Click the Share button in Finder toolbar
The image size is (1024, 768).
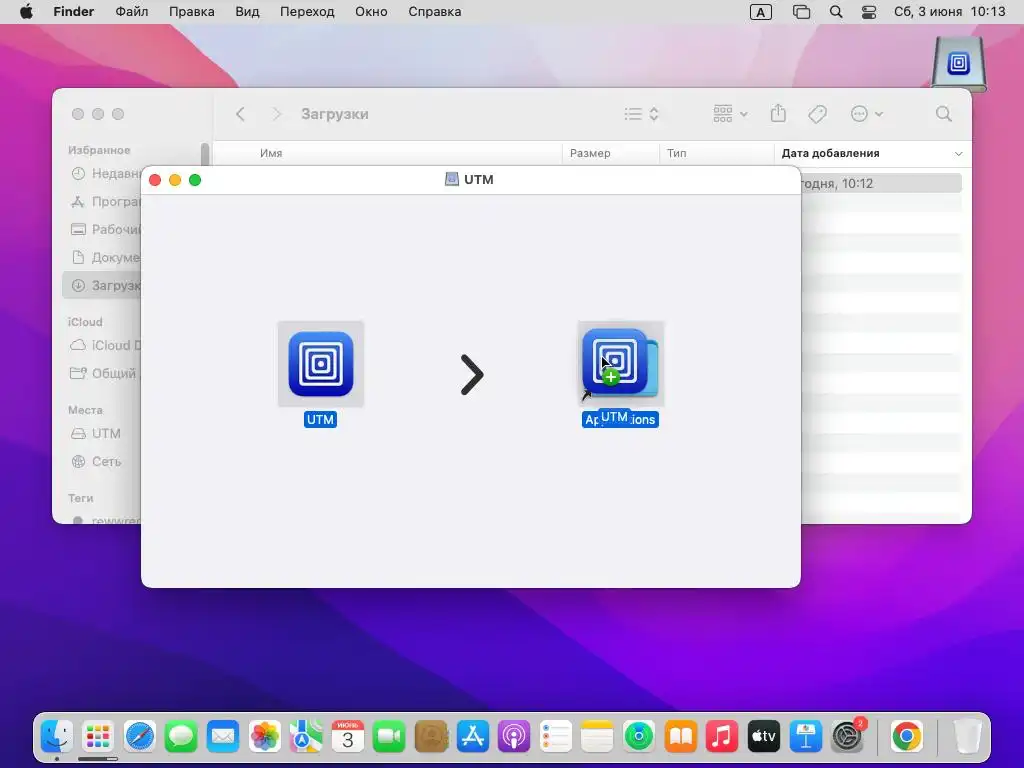click(778, 114)
